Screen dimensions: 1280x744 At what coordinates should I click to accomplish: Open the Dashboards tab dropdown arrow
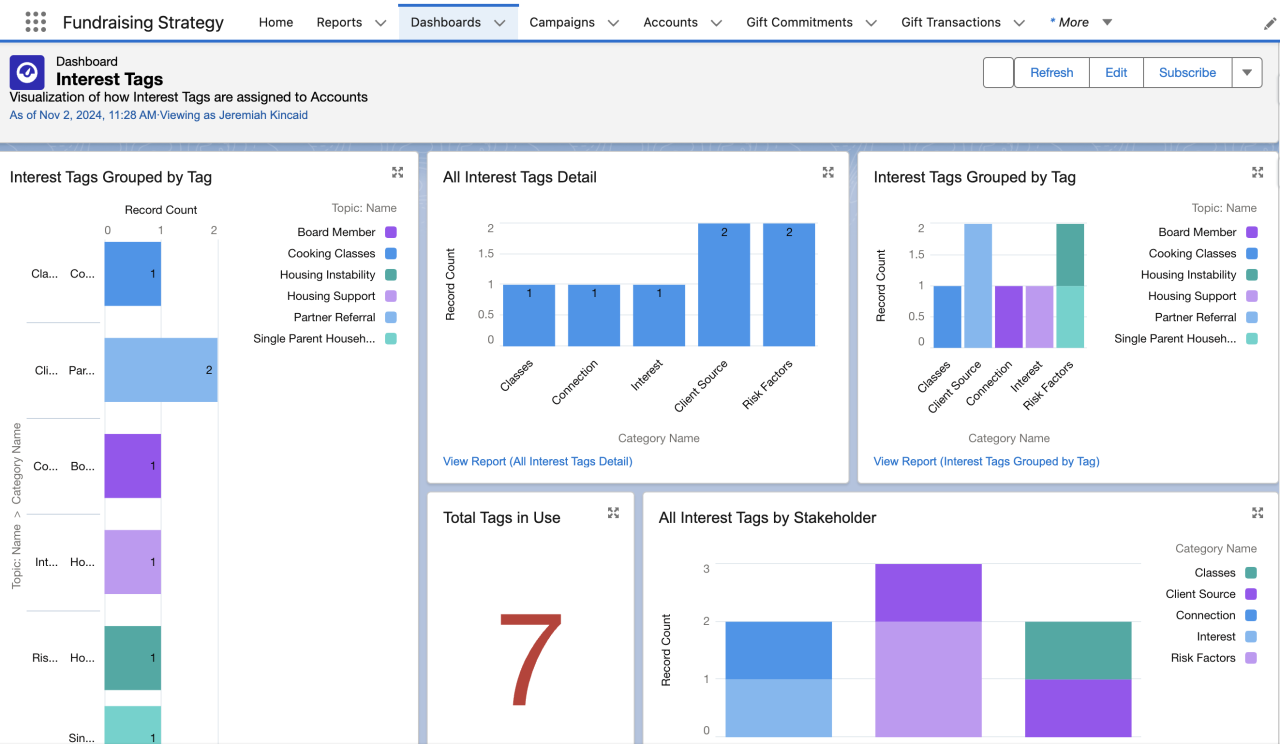[x=499, y=23]
